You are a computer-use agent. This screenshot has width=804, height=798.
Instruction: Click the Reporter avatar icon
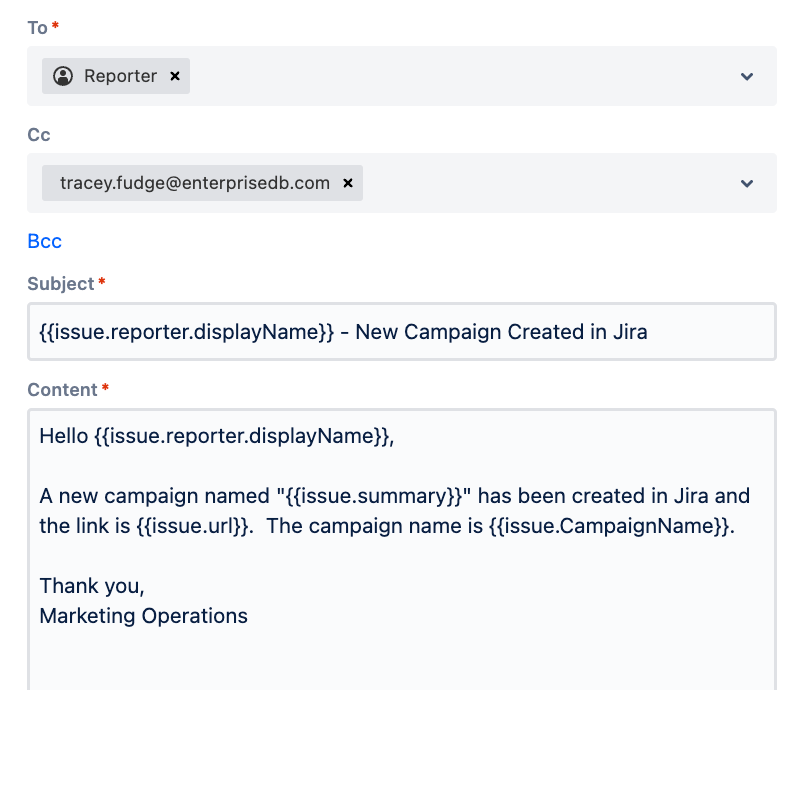point(63,76)
